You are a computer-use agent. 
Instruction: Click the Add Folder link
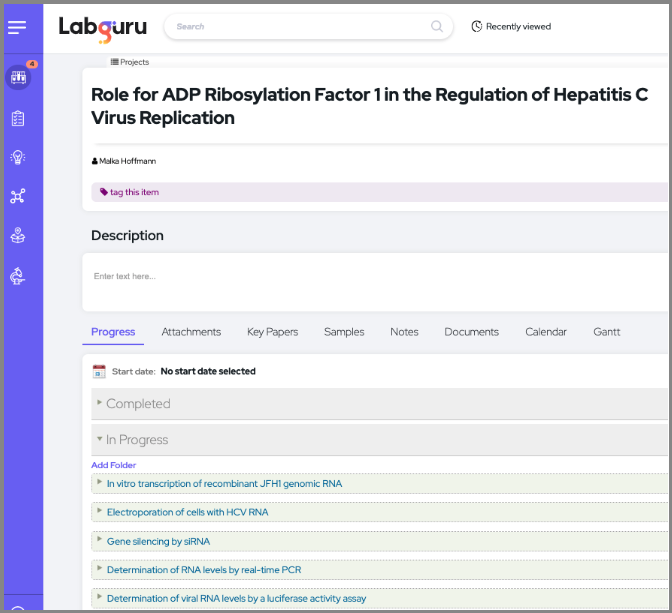113,465
